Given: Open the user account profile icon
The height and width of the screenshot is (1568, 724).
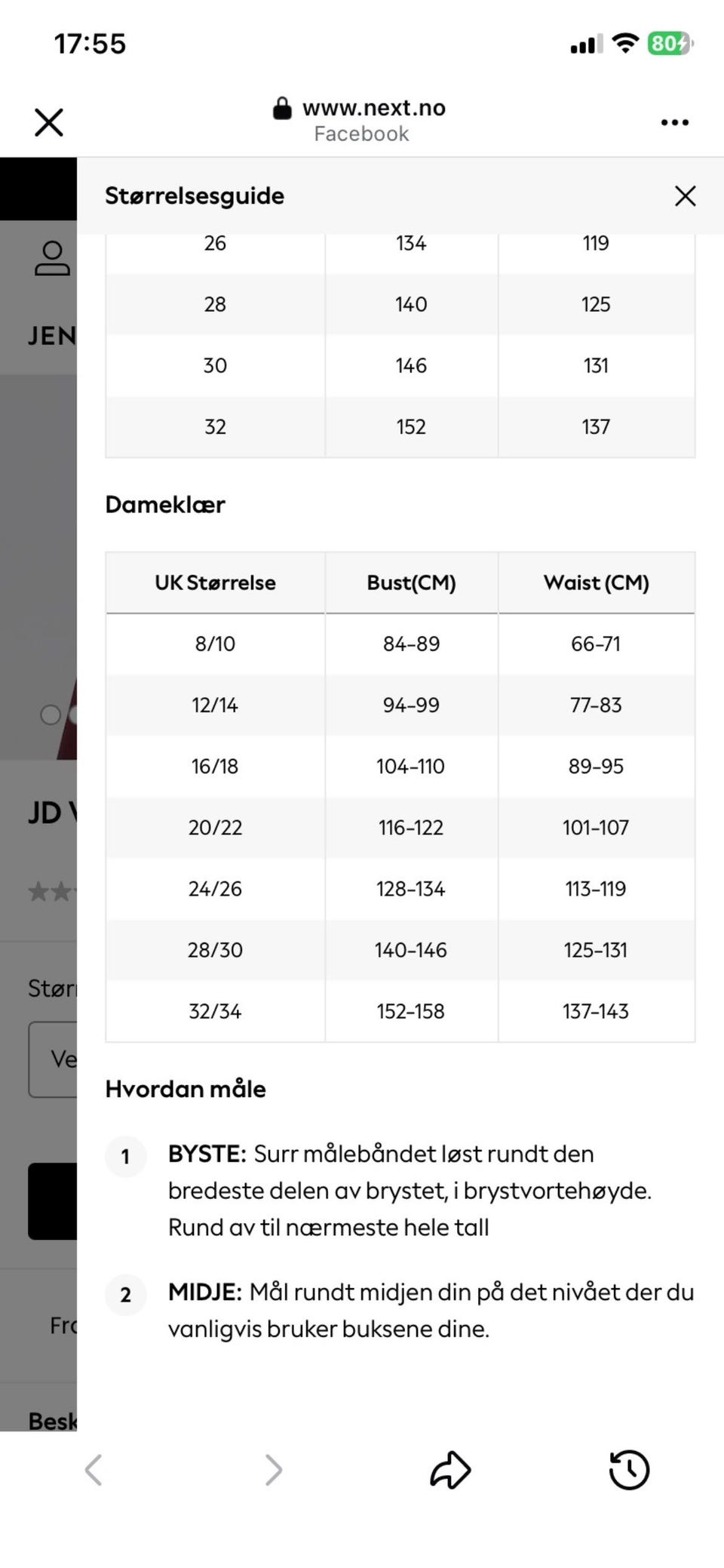Looking at the screenshot, I should [x=52, y=259].
